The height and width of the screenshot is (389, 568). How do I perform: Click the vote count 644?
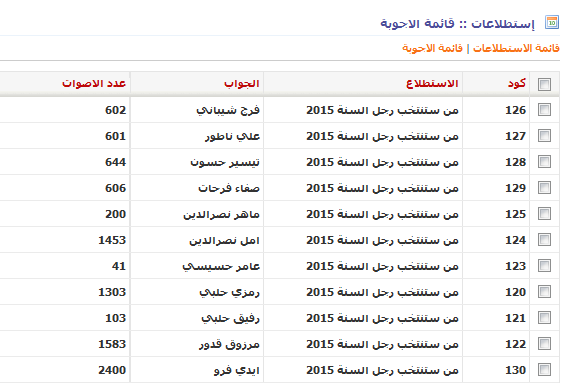[116, 162]
